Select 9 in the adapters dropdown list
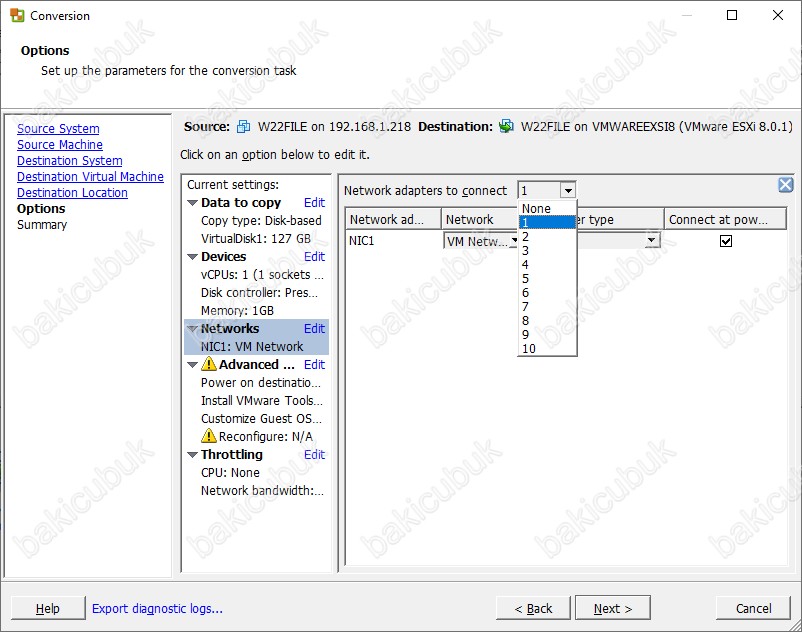 pos(547,334)
